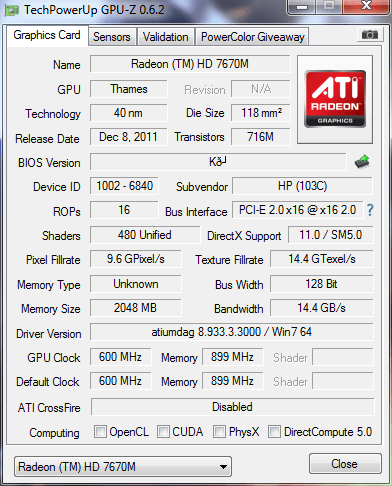Close the window with the red X
Image resolution: width=392 pixels, height=486 pixels.
click(x=366, y=6)
